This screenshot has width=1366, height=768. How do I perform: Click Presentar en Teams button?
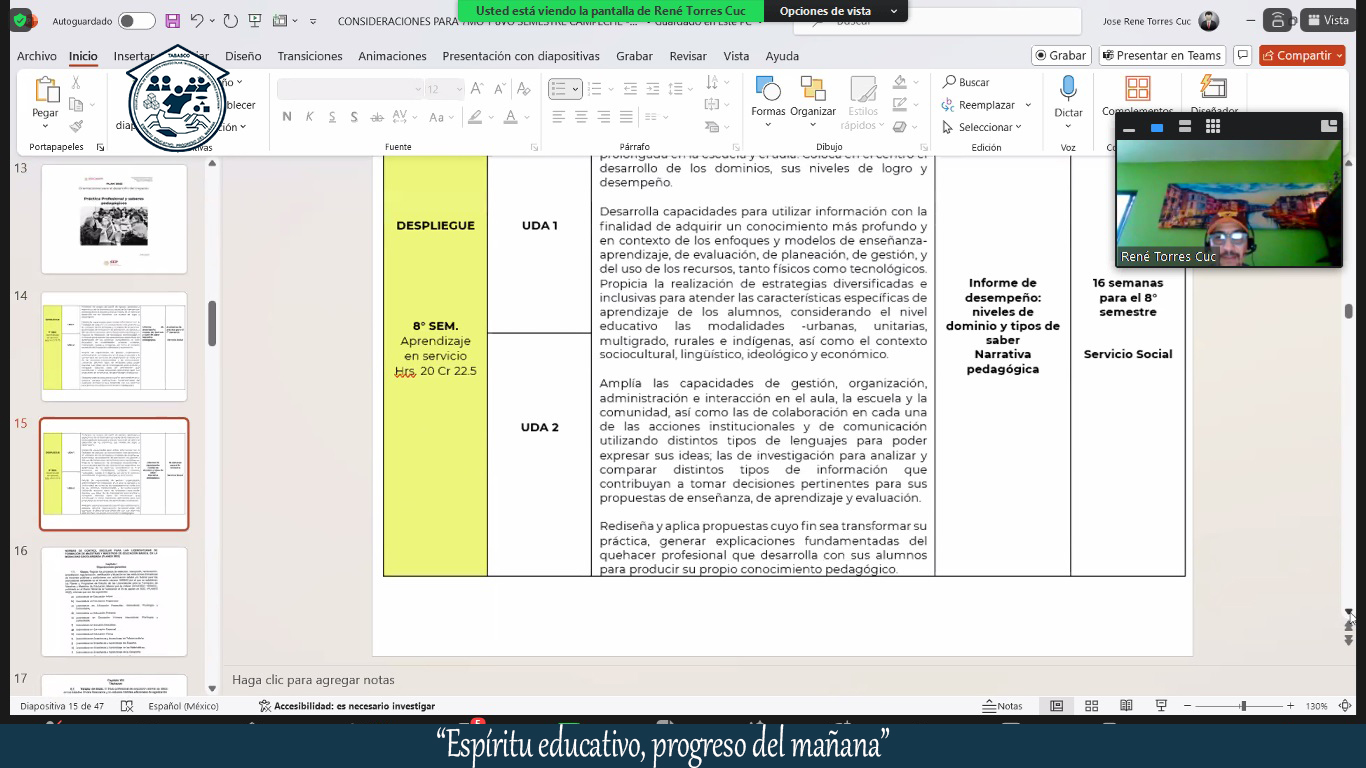[1162, 56]
